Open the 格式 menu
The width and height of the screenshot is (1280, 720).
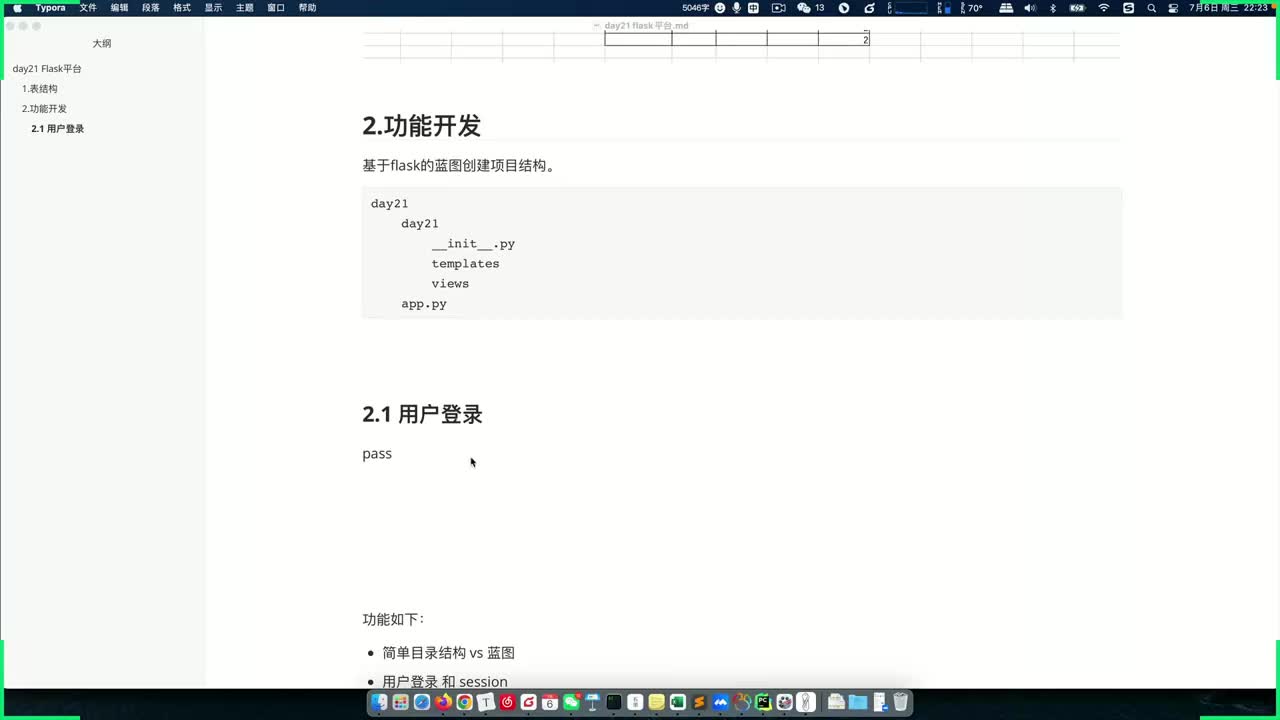coord(182,8)
